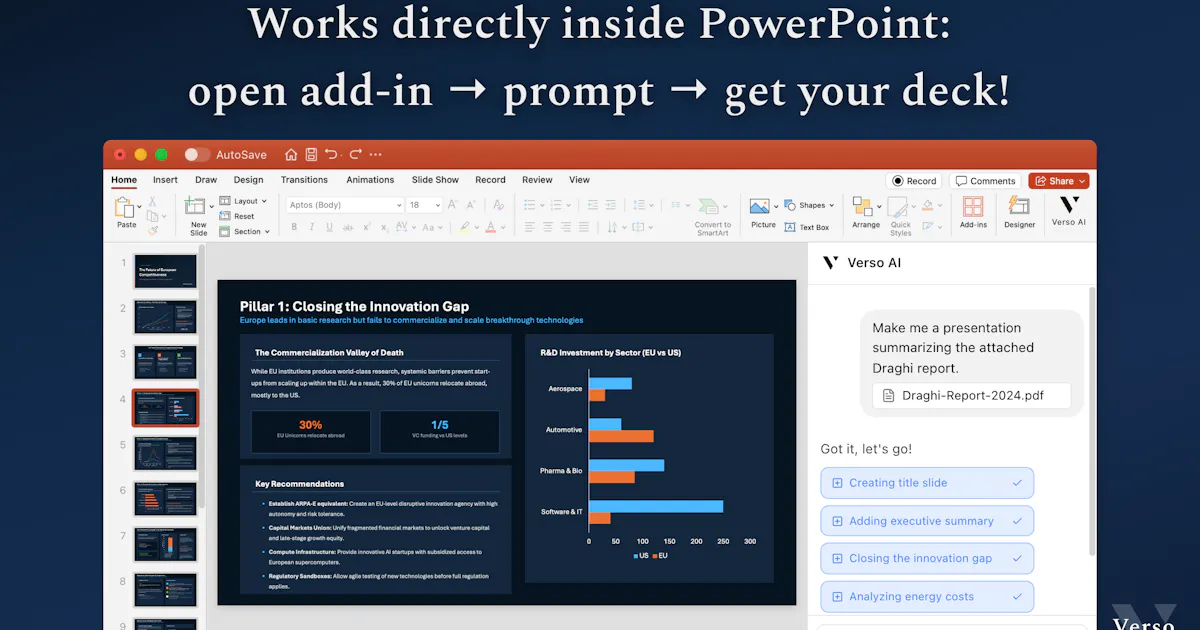The height and width of the screenshot is (630, 1200).
Task: Toggle the AutoSave switch
Action: [197, 154]
